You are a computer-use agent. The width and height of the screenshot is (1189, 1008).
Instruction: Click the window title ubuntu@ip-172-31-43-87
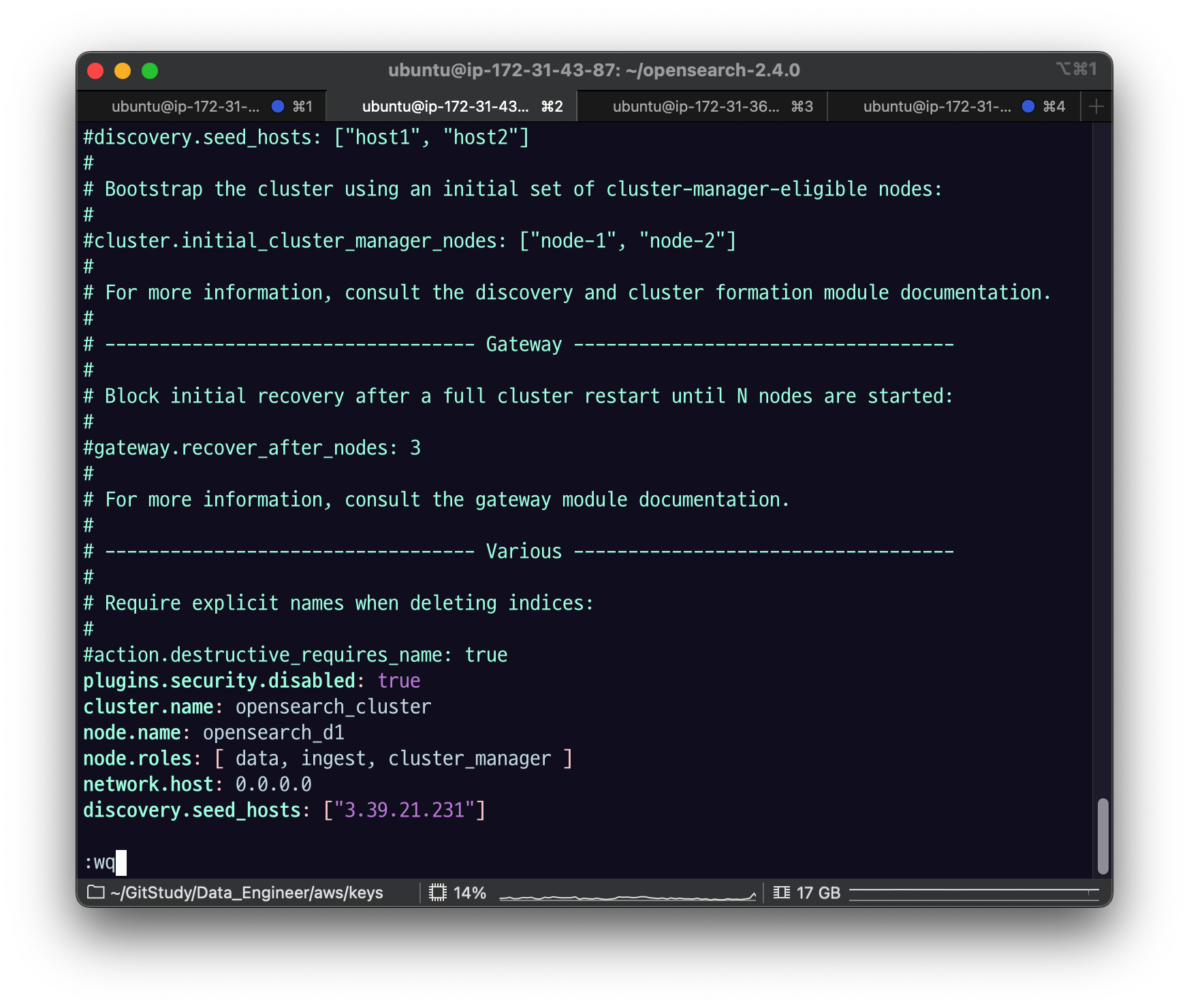pyautogui.click(x=594, y=70)
